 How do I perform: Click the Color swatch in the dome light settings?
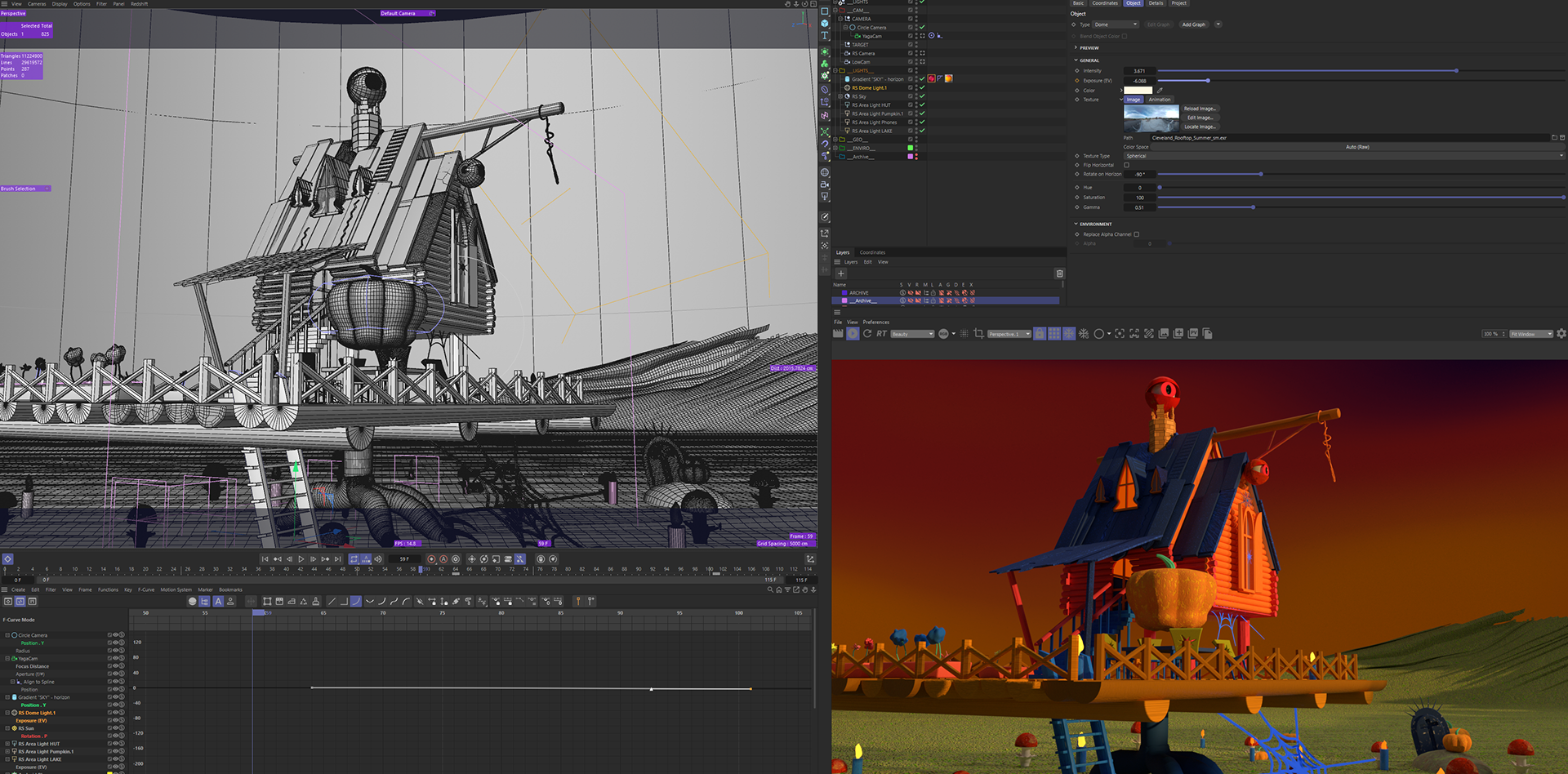1138,91
